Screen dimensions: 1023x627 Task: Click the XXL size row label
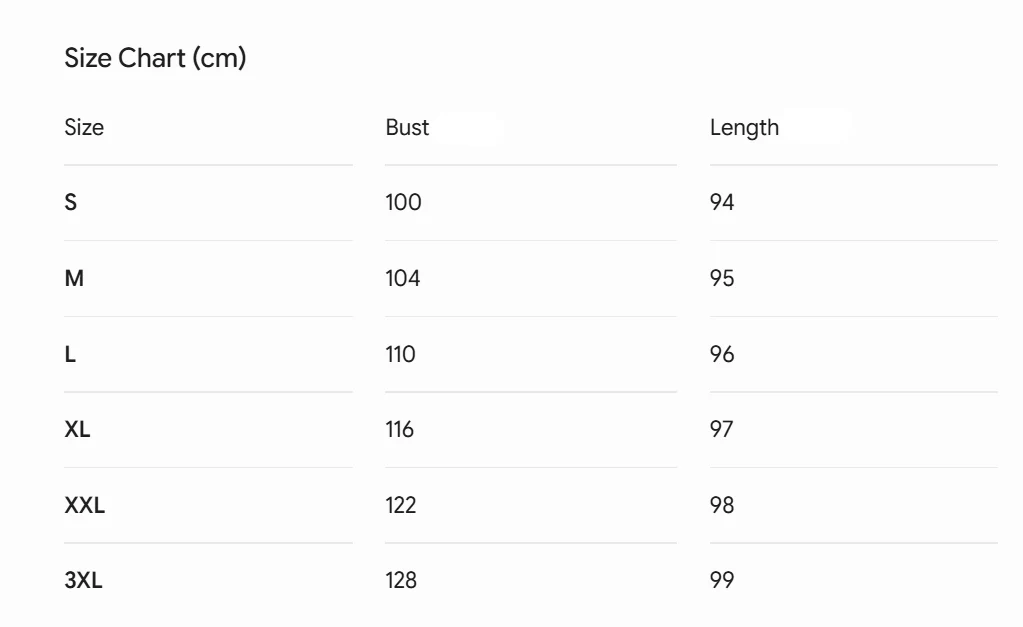(85, 505)
